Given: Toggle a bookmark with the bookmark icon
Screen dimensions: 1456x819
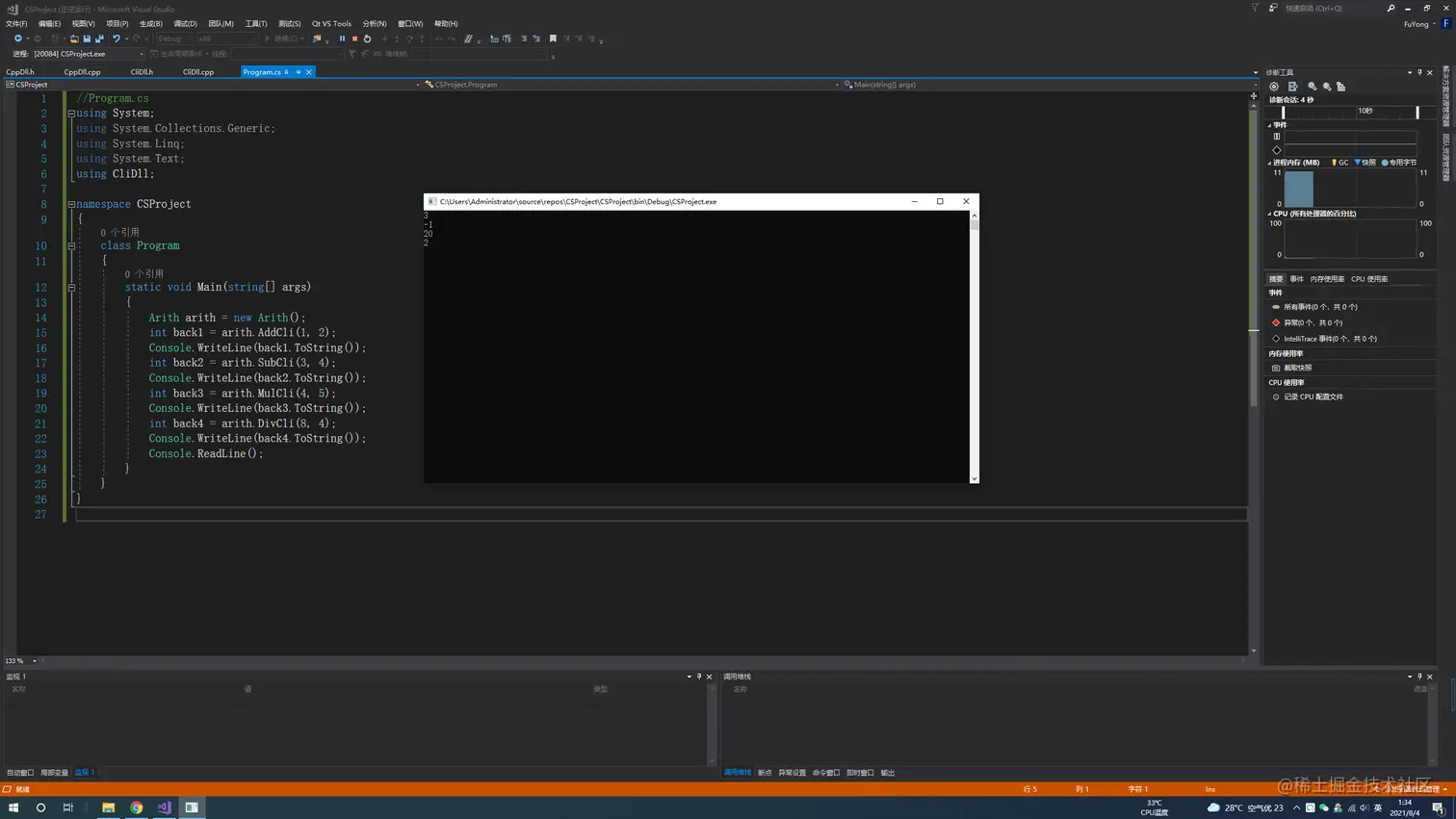Looking at the screenshot, I should pos(553,38).
